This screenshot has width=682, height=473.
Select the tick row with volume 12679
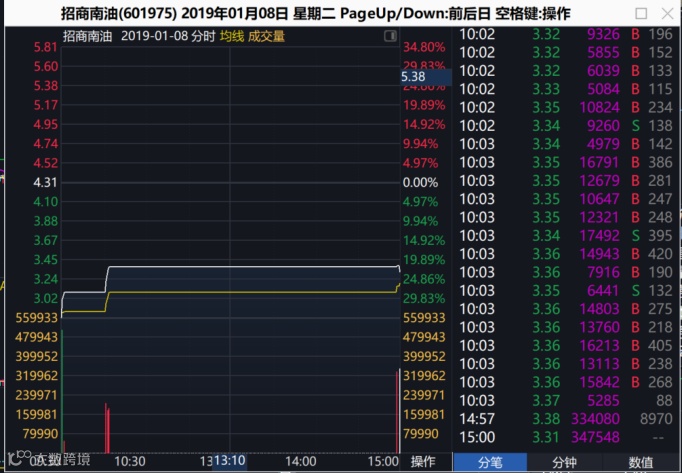(566, 181)
